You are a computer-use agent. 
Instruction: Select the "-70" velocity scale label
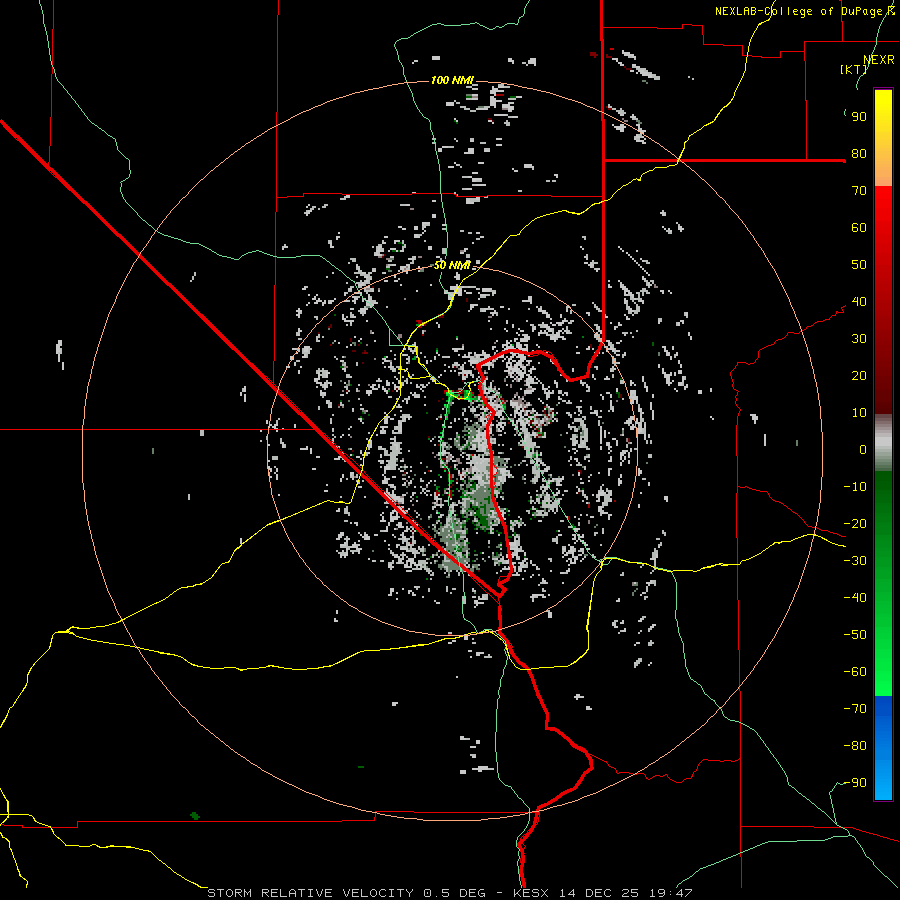tap(855, 709)
